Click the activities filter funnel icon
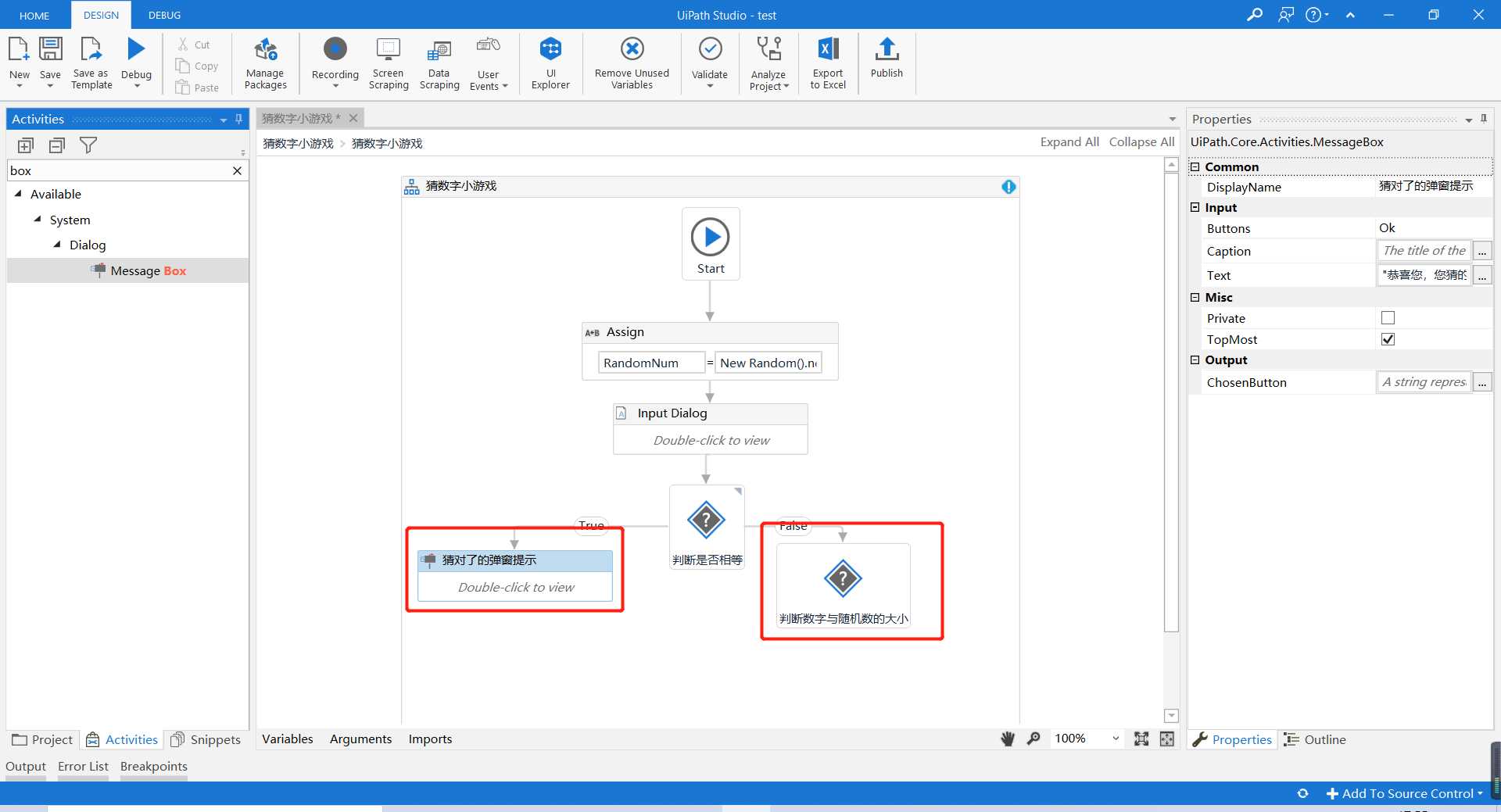This screenshot has height=812, width=1501. (x=88, y=145)
